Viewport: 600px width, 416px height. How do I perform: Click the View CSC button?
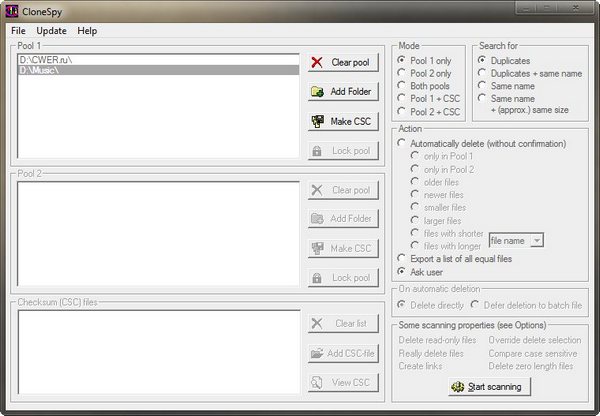[343, 382]
